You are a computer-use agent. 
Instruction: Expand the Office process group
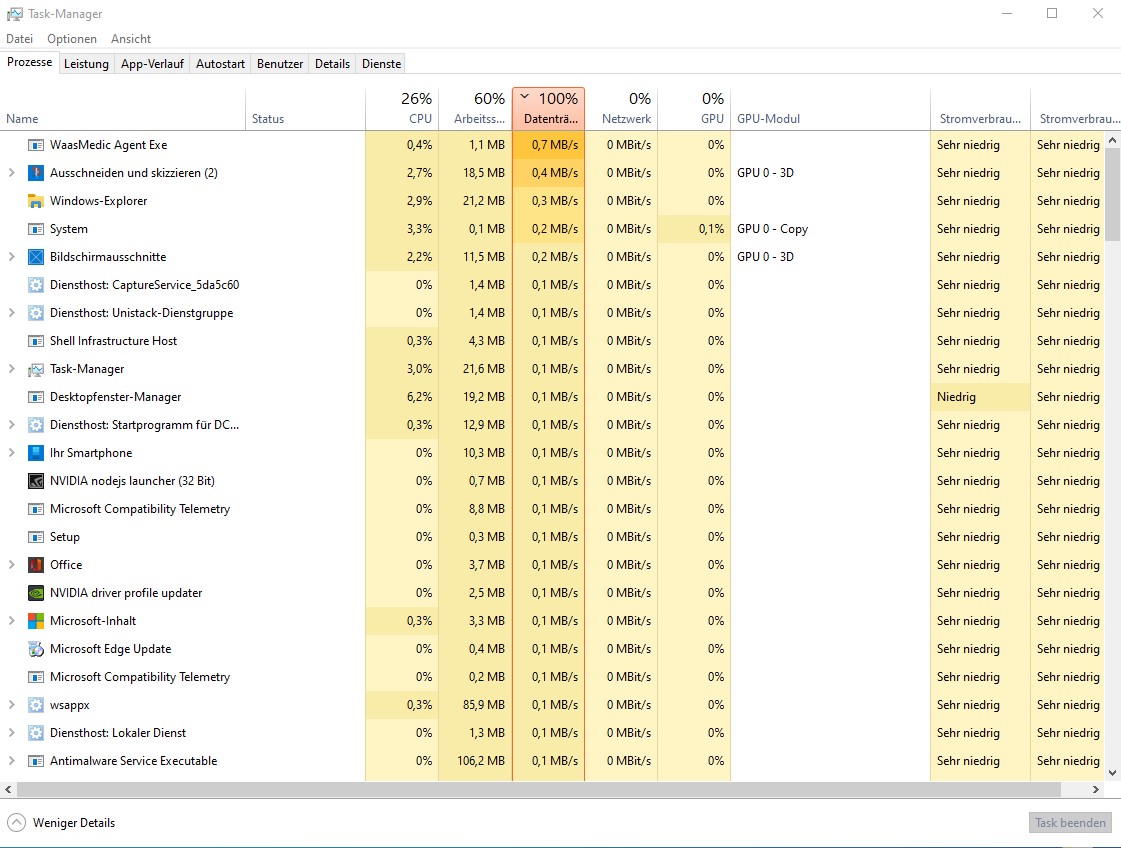coord(11,564)
